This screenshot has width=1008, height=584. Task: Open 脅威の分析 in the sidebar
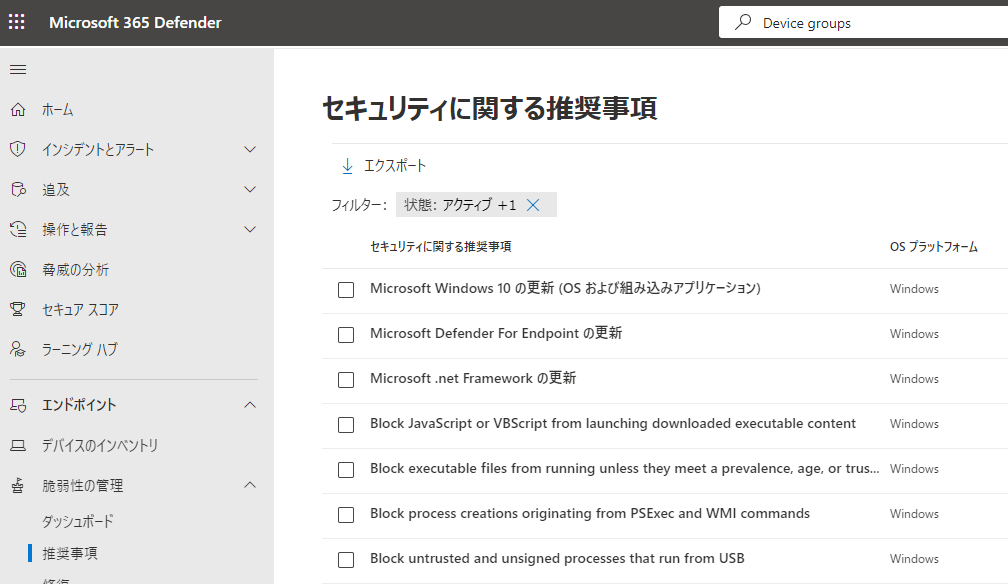76,269
